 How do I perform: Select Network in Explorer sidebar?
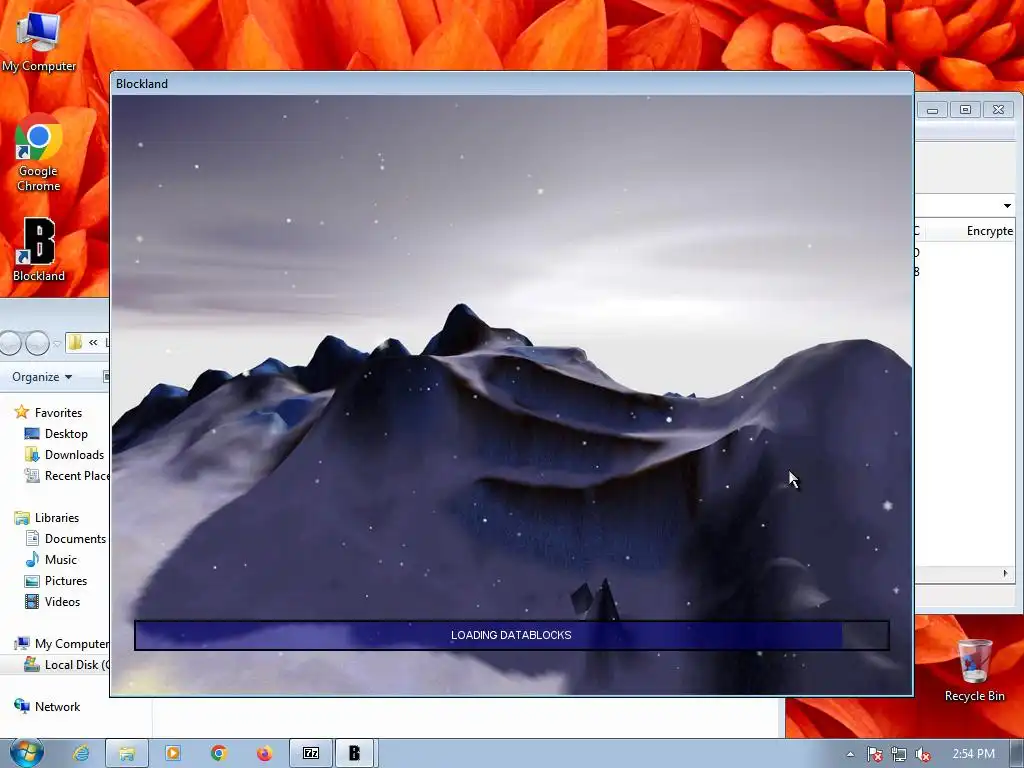point(57,707)
